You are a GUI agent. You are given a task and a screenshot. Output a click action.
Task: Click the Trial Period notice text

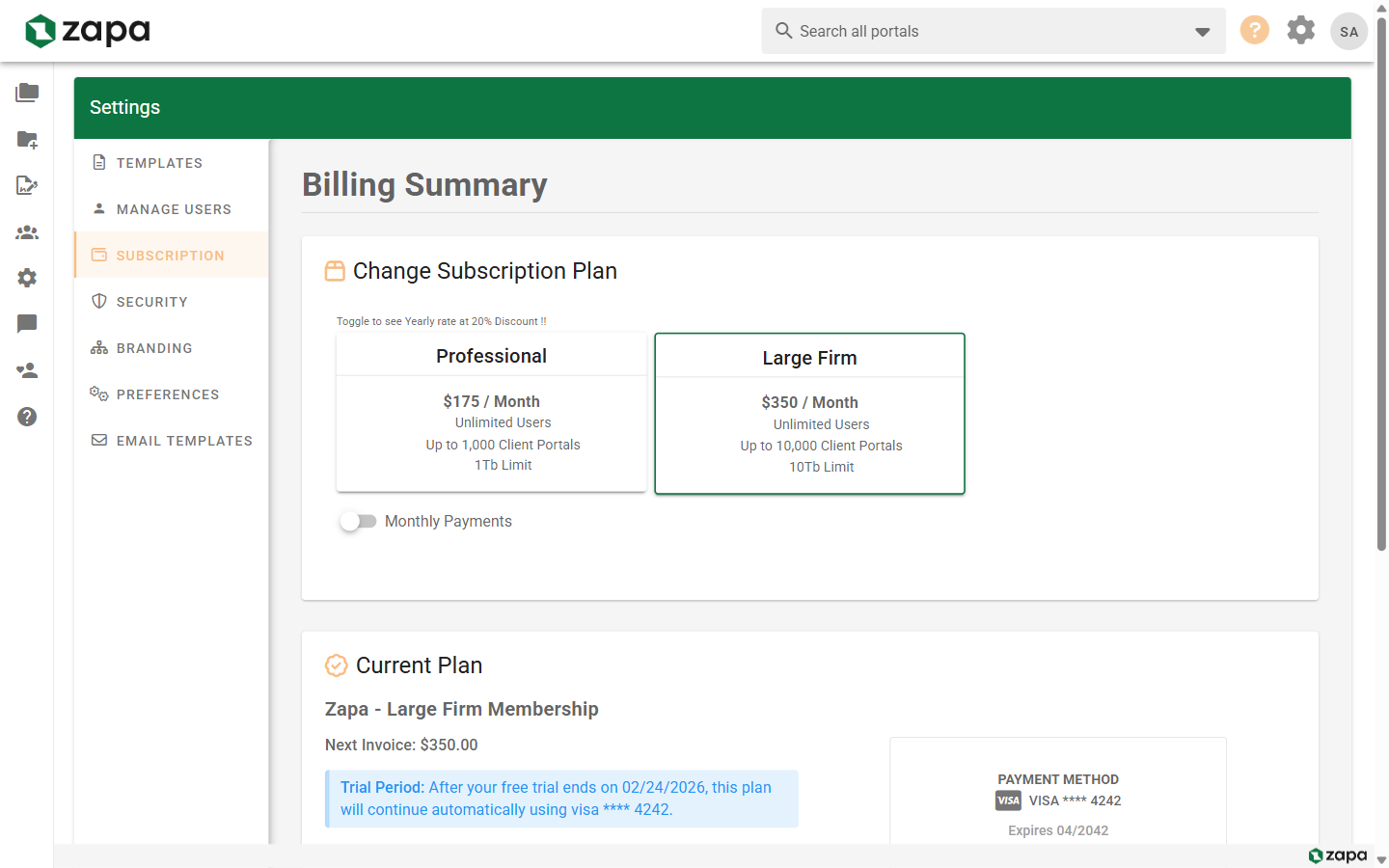(561, 799)
